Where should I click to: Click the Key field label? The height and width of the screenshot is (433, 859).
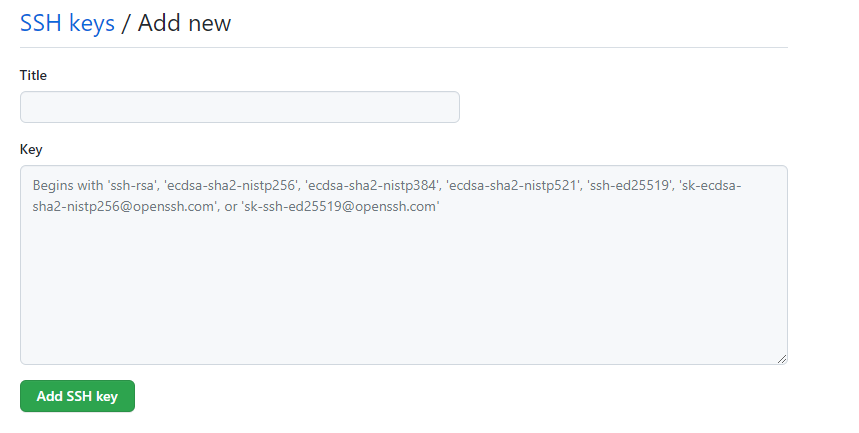tap(31, 149)
